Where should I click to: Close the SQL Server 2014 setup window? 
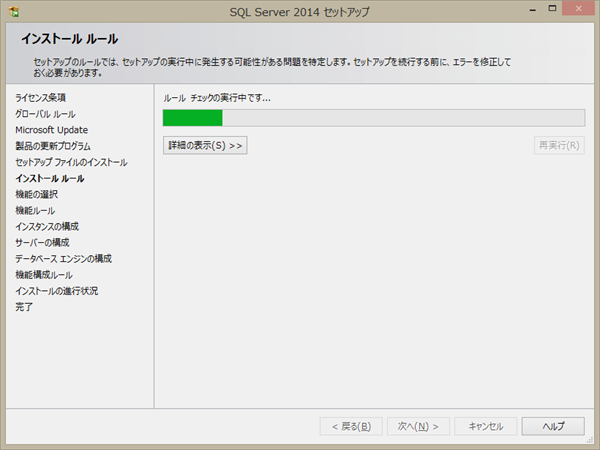579,8
